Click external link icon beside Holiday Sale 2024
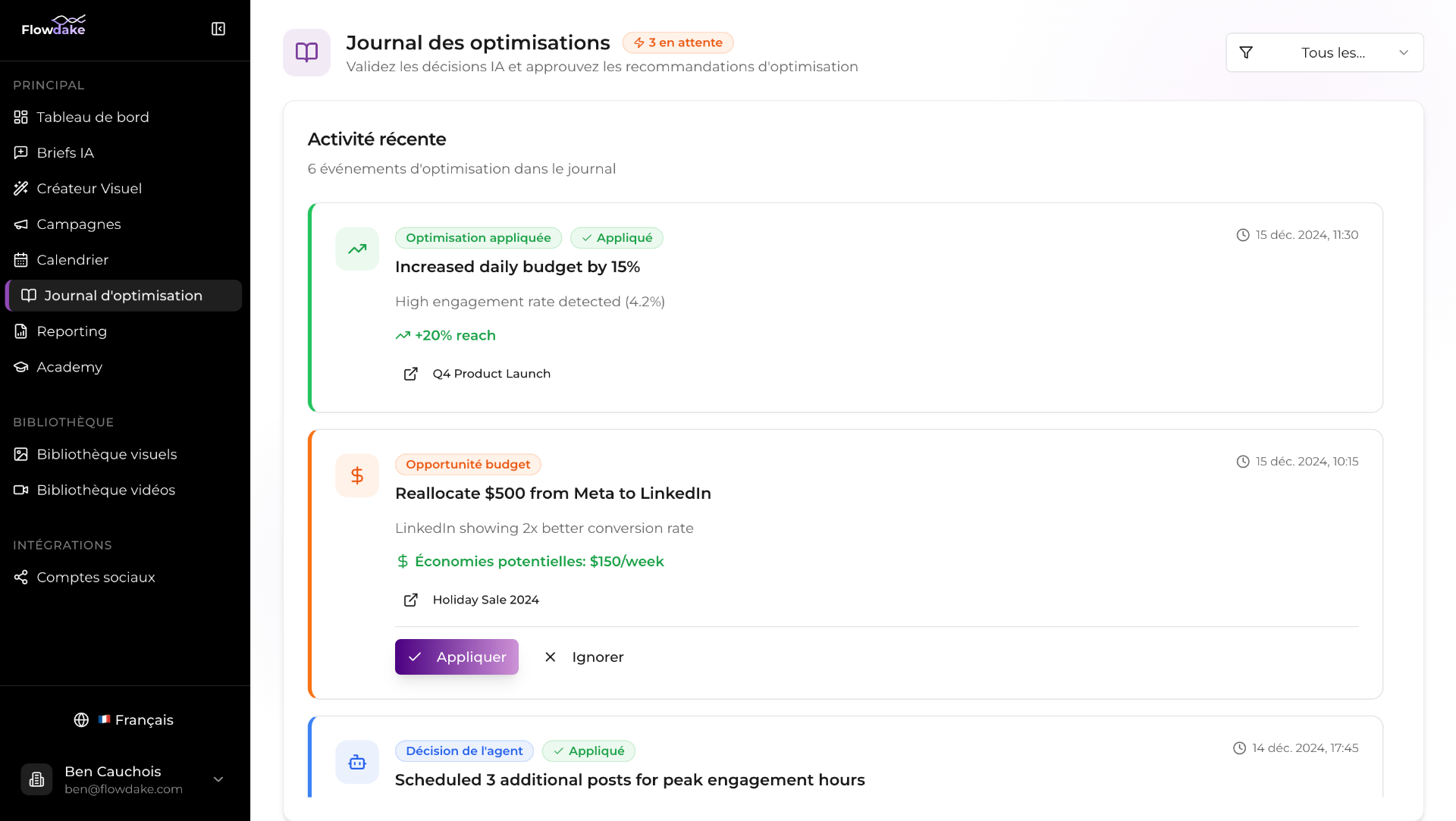This screenshot has width=1456, height=821. click(x=410, y=600)
